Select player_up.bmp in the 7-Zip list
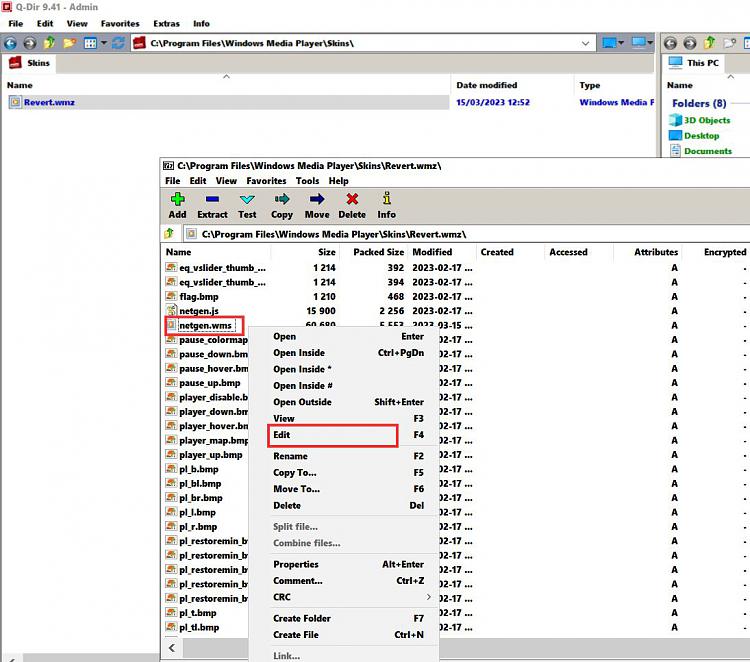The image size is (750, 662). pyautogui.click(x=210, y=455)
